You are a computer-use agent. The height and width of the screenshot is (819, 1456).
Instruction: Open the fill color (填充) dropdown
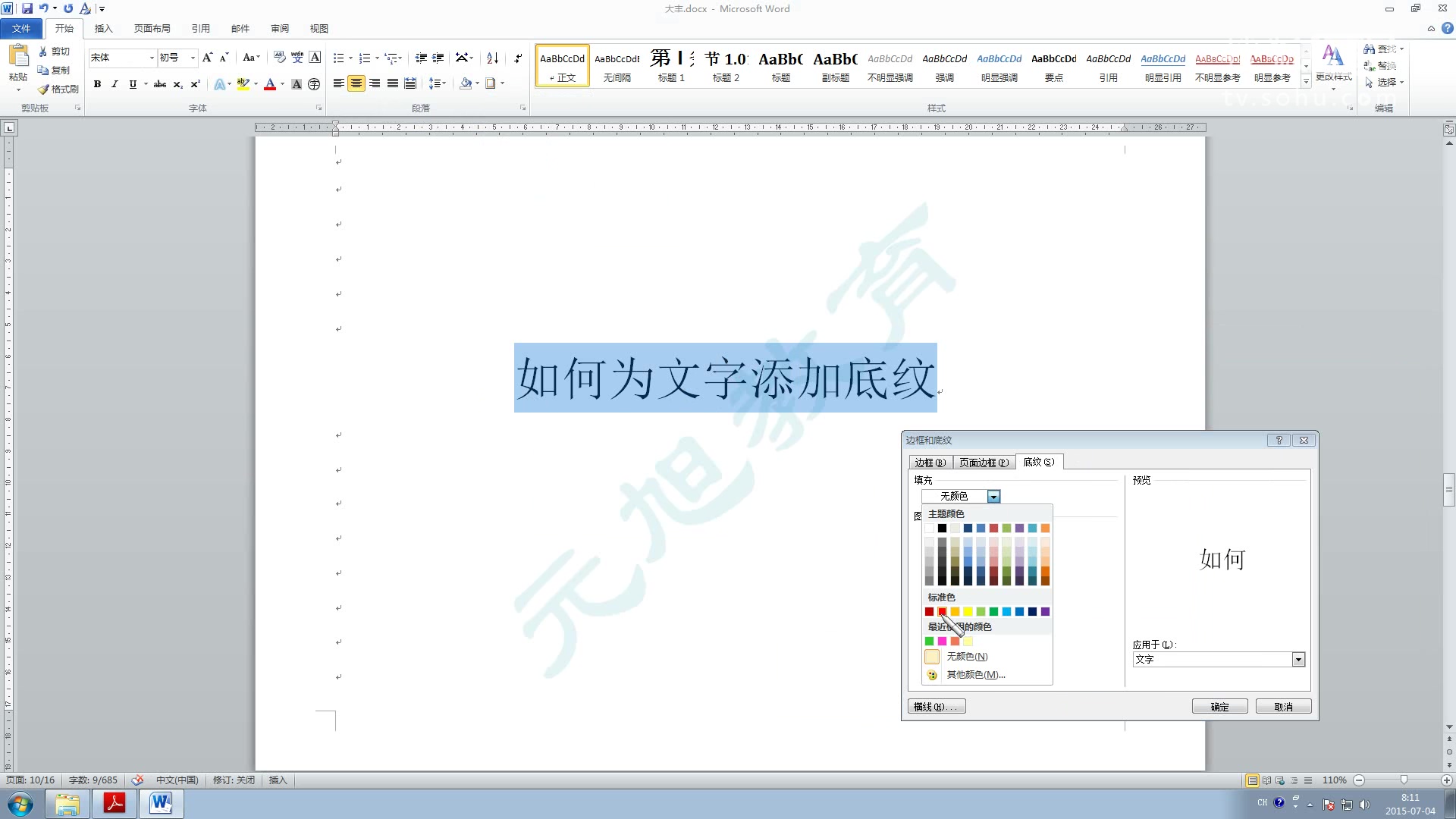click(x=993, y=496)
